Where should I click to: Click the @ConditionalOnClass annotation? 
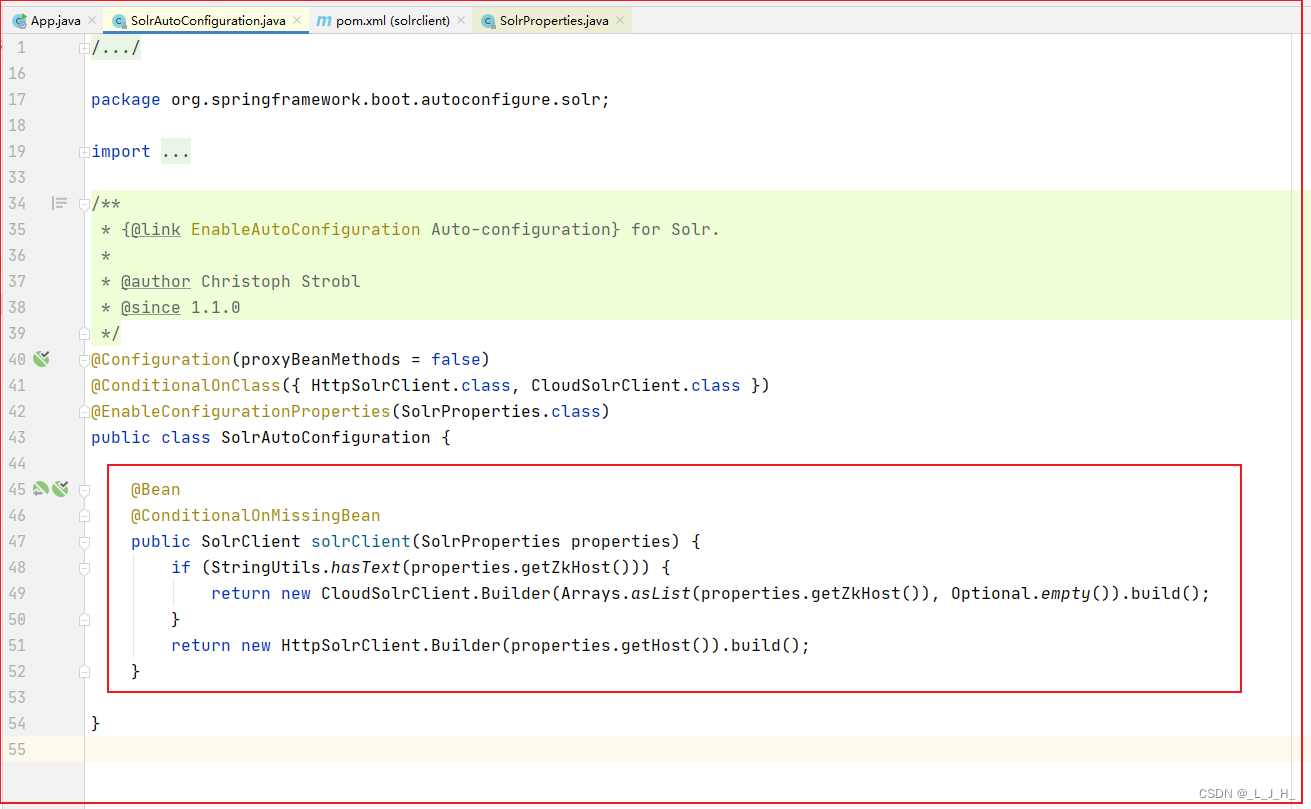coord(186,385)
